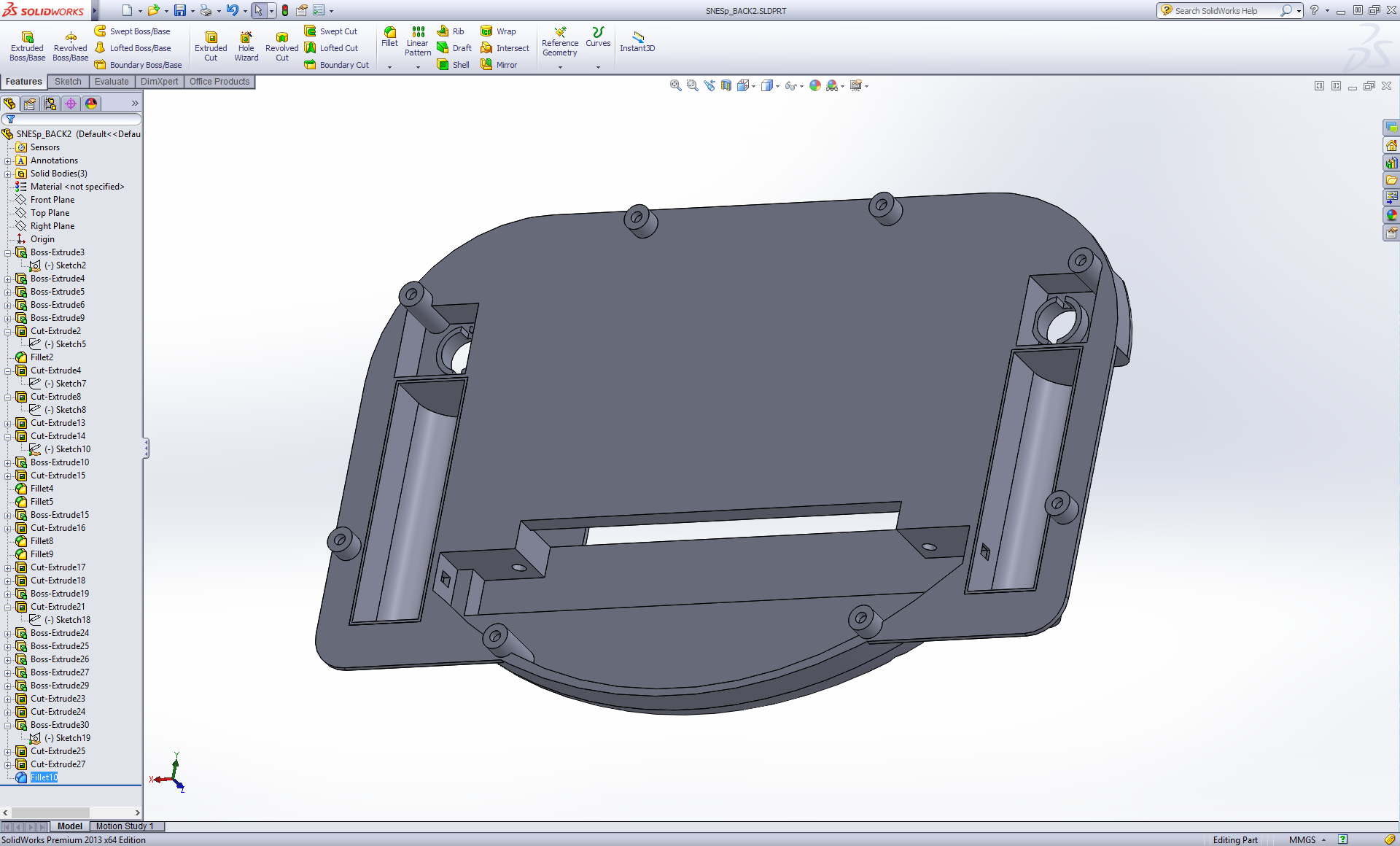Select the Model tab at bottom

(x=70, y=826)
